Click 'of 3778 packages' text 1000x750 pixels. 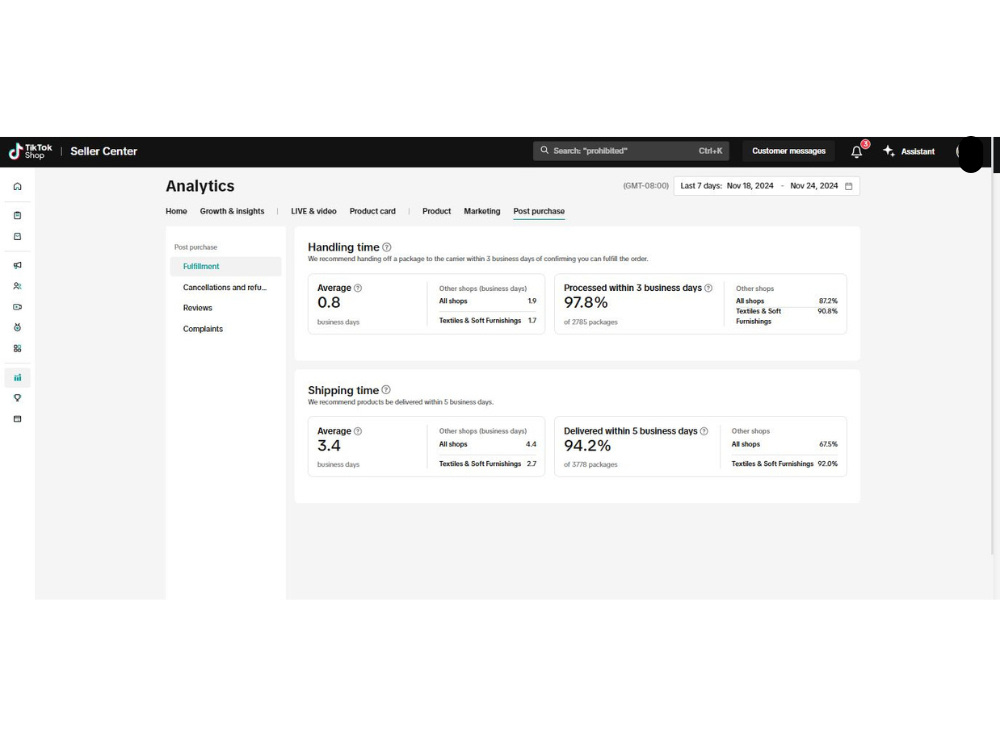pos(591,465)
